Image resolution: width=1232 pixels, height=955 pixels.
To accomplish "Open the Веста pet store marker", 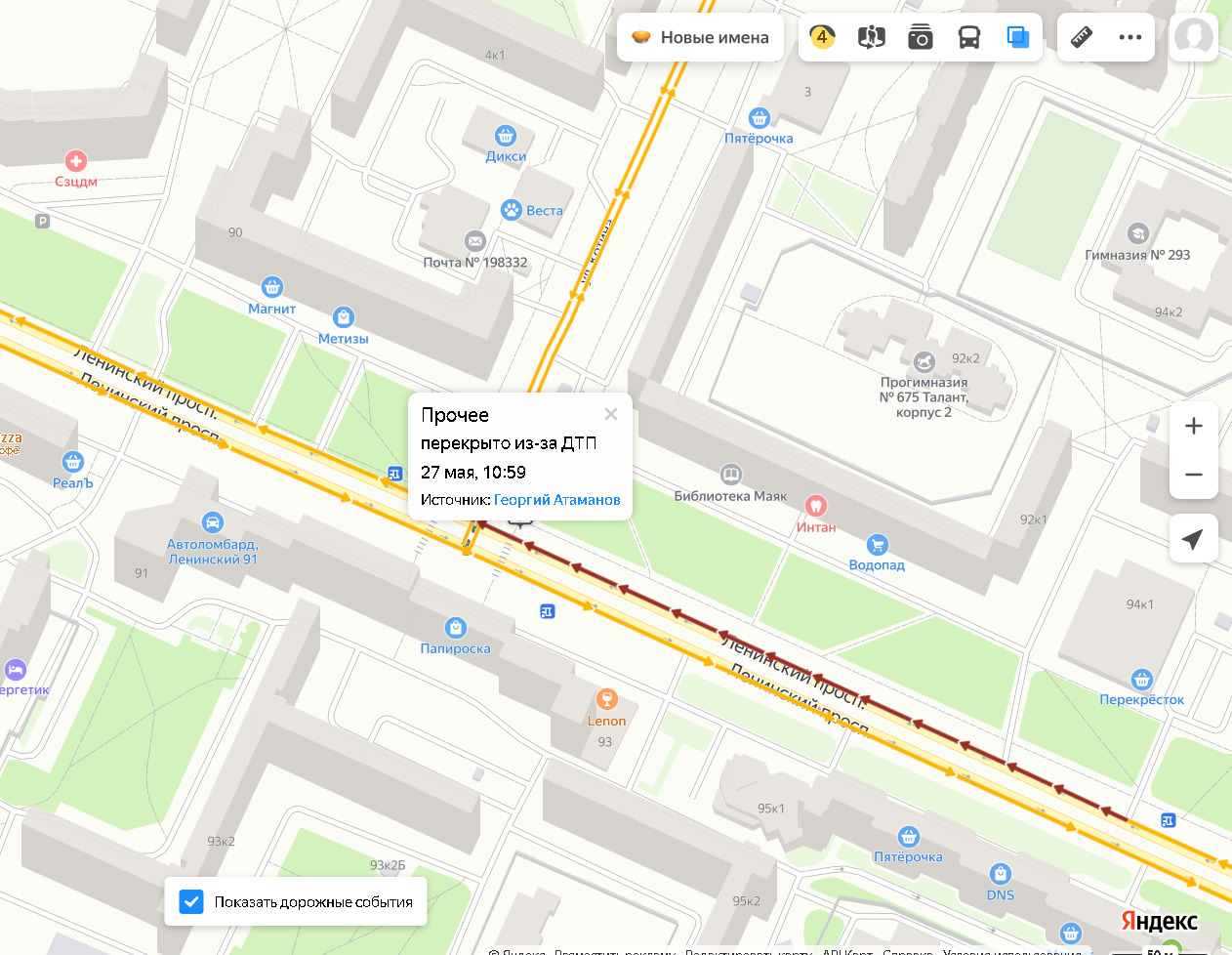I will 512,210.
